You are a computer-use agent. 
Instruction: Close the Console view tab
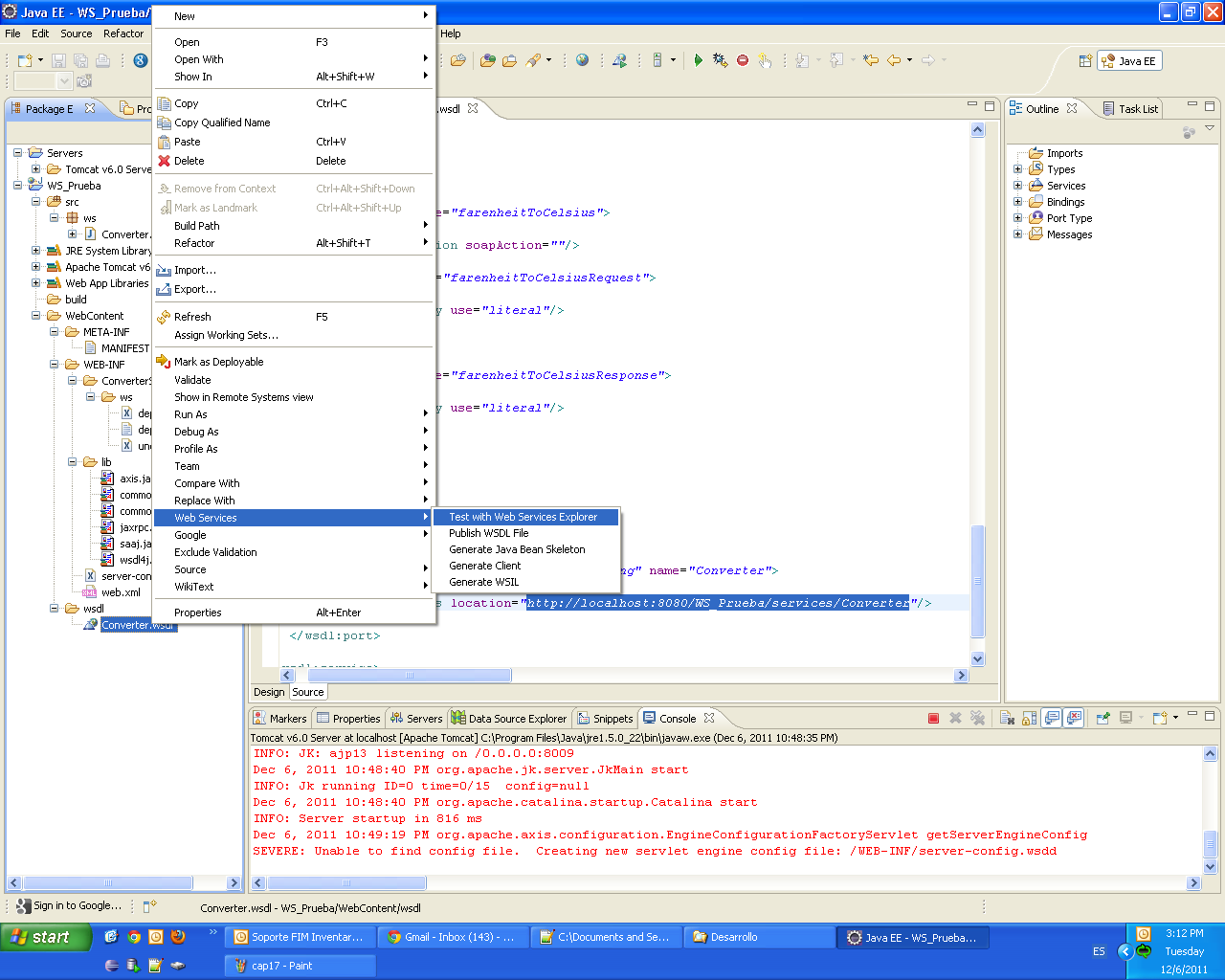tap(709, 718)
